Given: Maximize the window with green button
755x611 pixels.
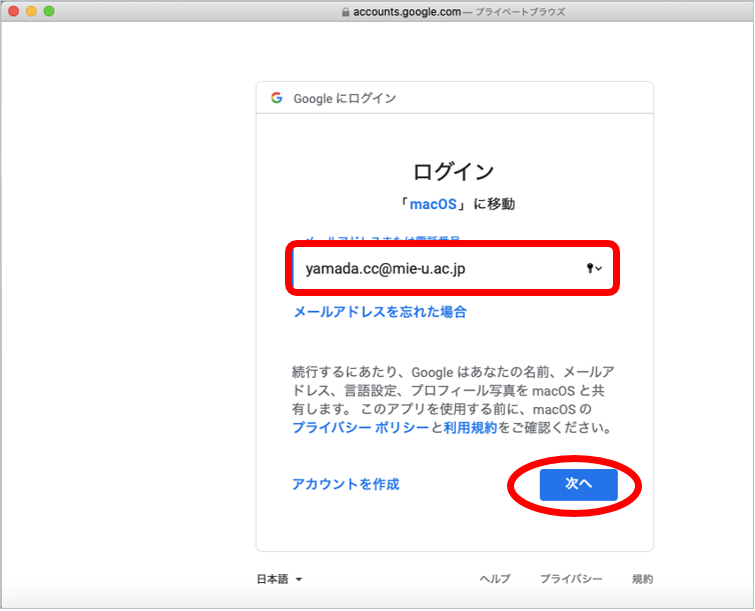Looking at the screenshot, I should click(x=49, y=11).
